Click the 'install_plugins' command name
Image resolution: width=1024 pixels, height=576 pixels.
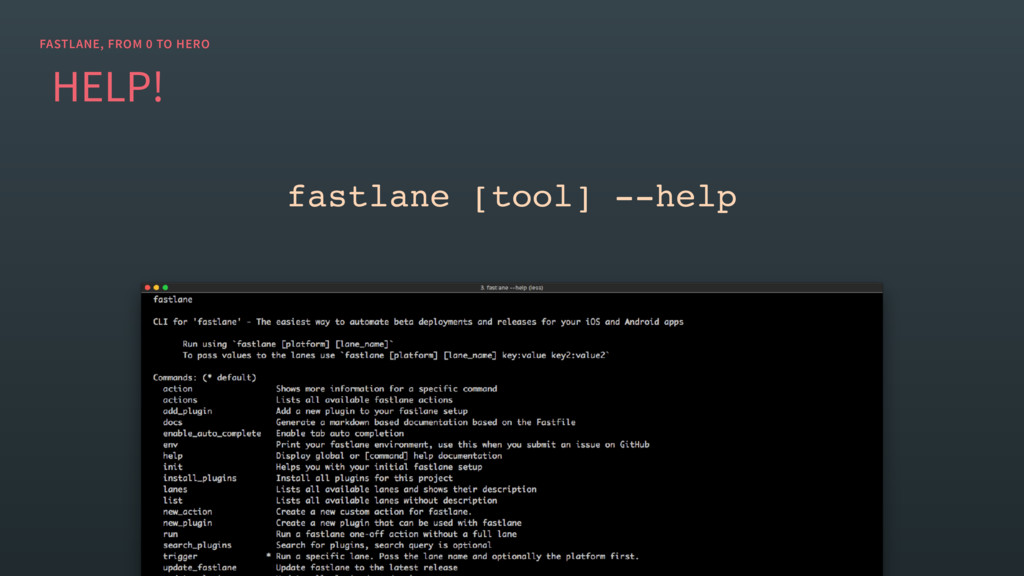coord(200,478)
